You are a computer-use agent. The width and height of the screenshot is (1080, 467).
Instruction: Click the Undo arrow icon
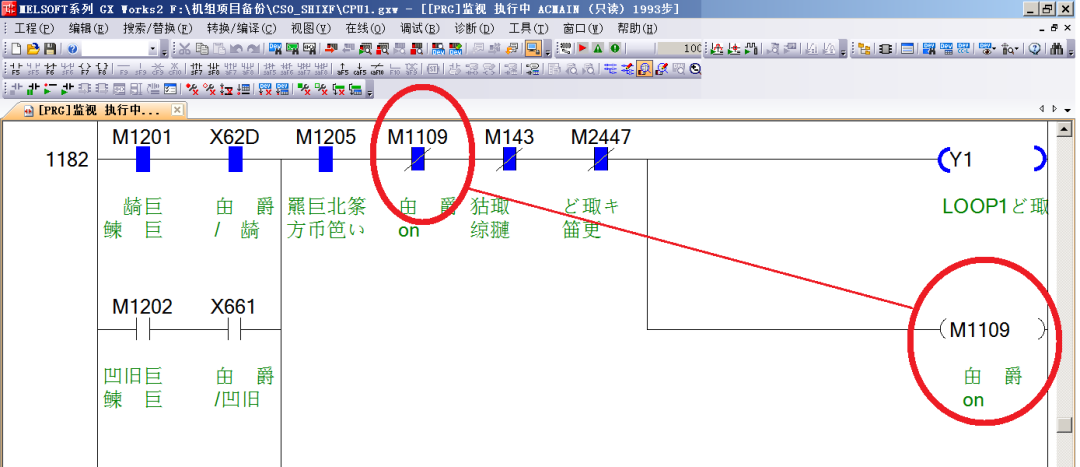click(x=236, y=49)
